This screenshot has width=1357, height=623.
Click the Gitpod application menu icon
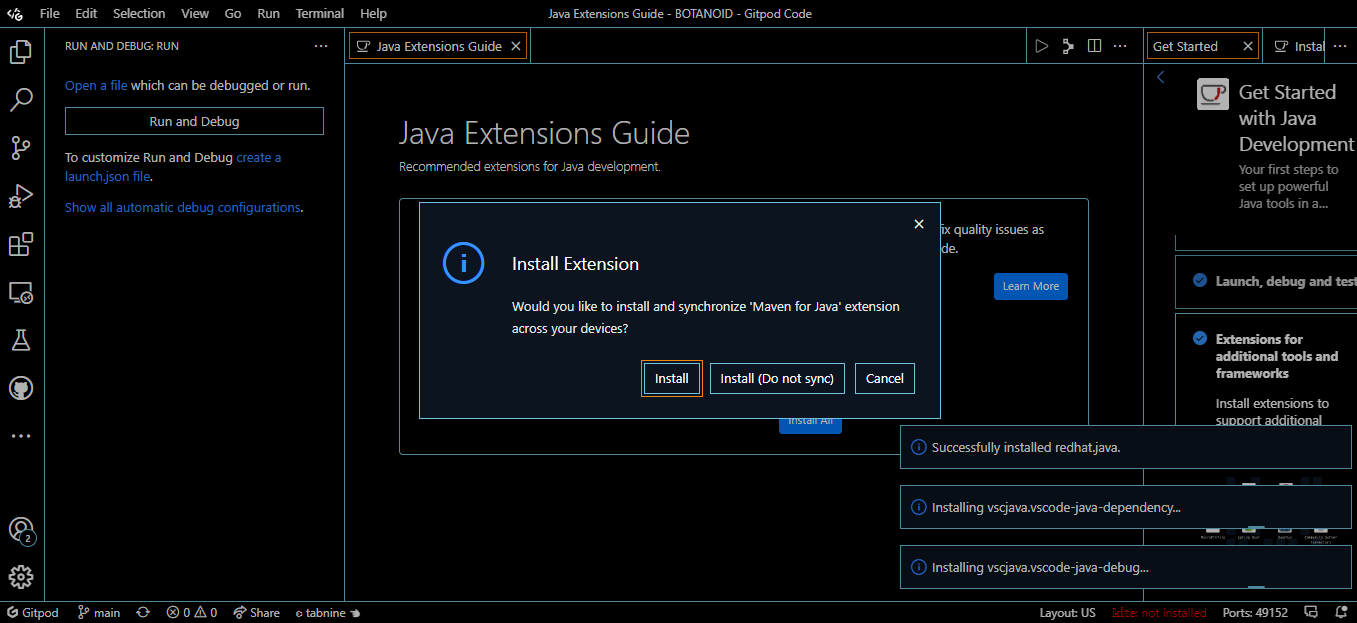tap(16, 14)
